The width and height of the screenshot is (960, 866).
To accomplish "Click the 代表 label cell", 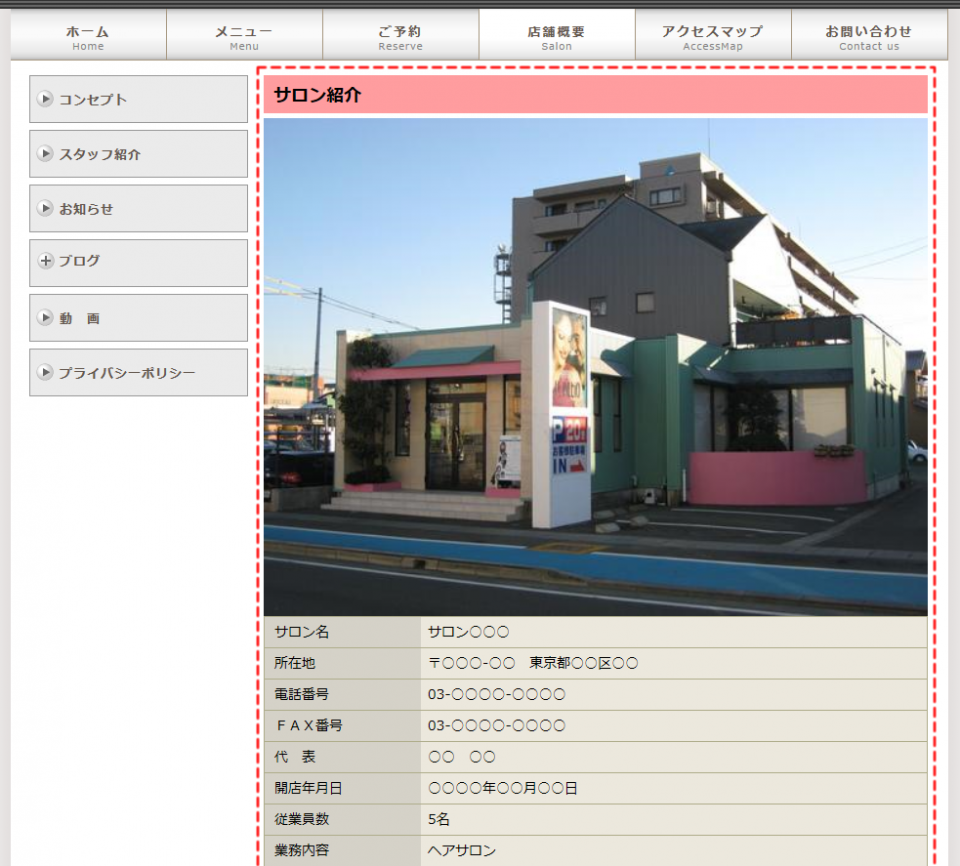I will click(342, 757).
